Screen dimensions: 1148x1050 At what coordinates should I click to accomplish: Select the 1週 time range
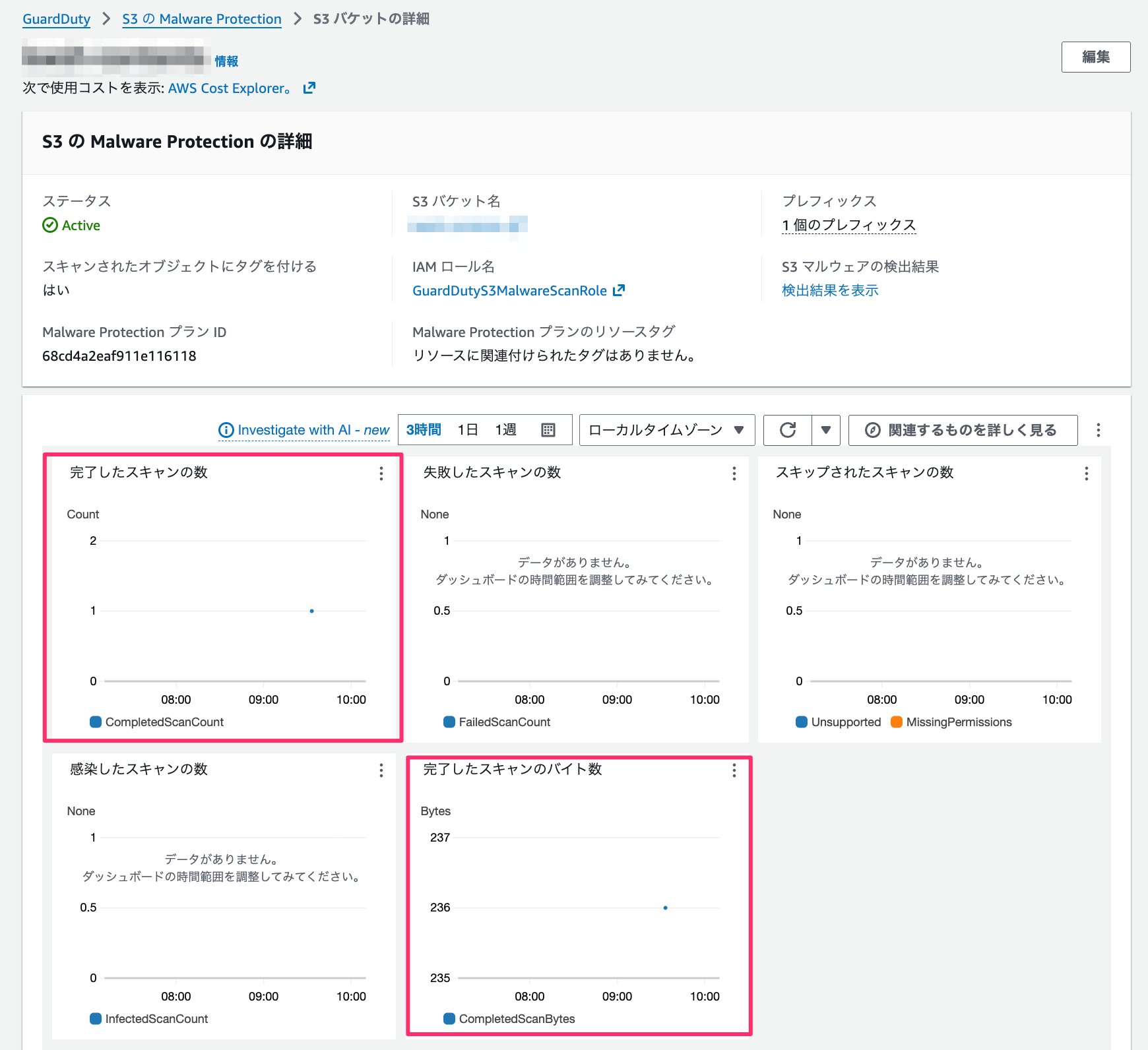(x=506, y=430)
